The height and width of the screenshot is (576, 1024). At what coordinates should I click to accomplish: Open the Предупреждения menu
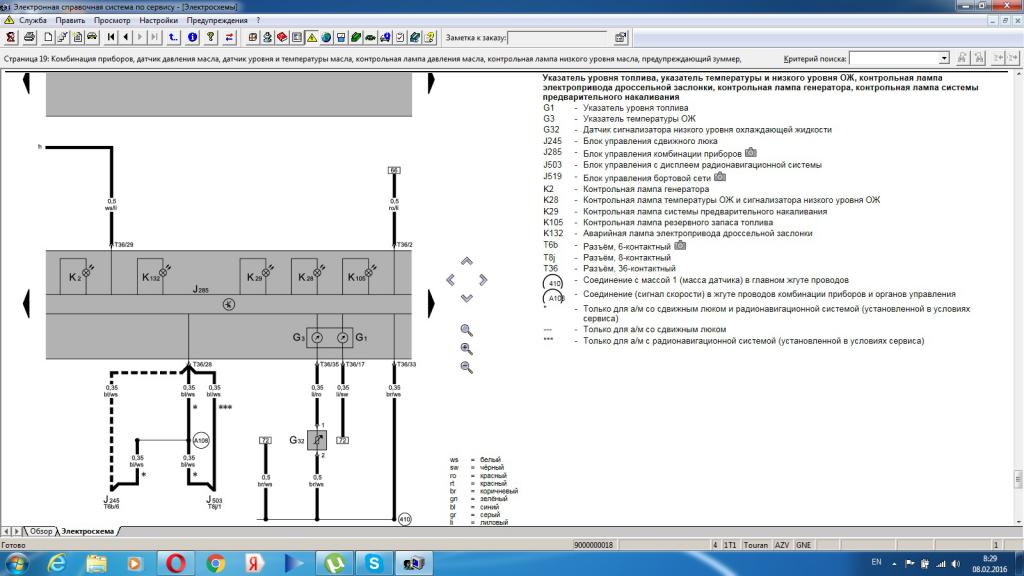click(217, 20)
